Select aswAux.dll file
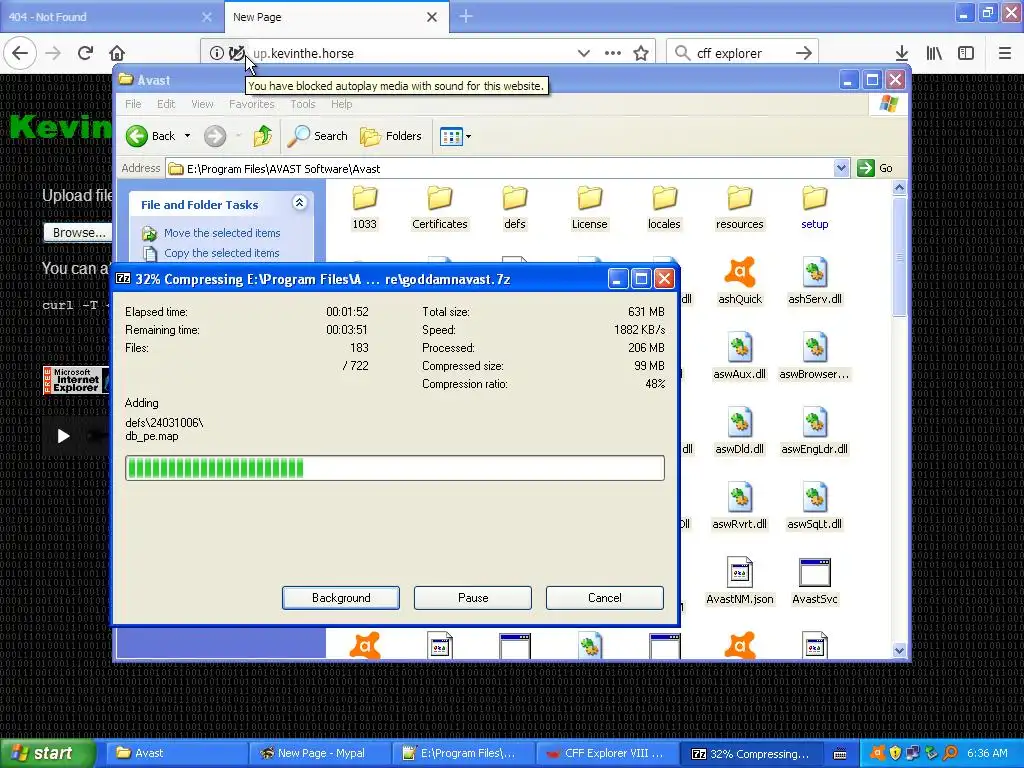Viewport: 1024px width, 768px height. 740,357
